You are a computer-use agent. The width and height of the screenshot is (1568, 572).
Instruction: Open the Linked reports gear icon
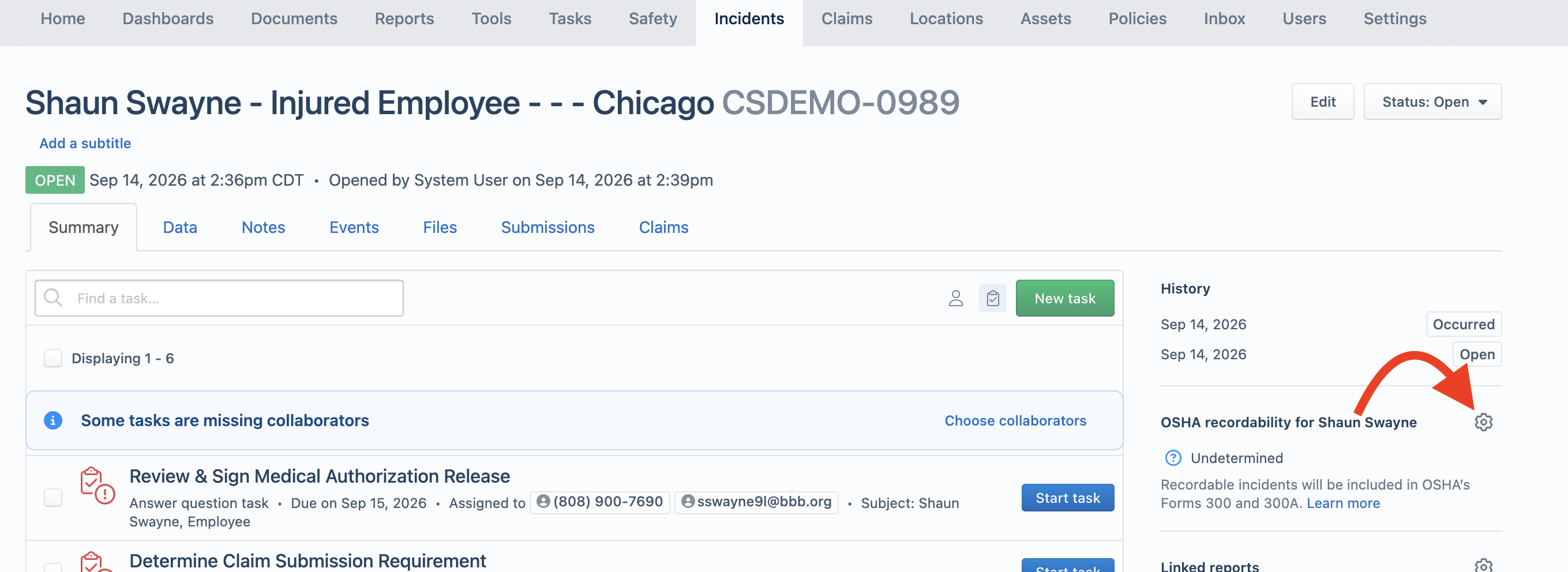coord(1483,565)
